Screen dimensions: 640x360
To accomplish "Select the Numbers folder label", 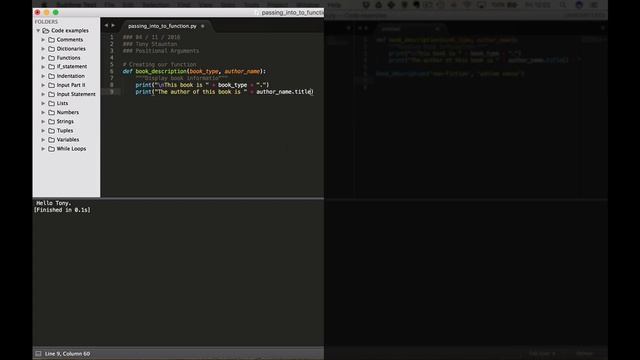I will click(x=68, y=112).
